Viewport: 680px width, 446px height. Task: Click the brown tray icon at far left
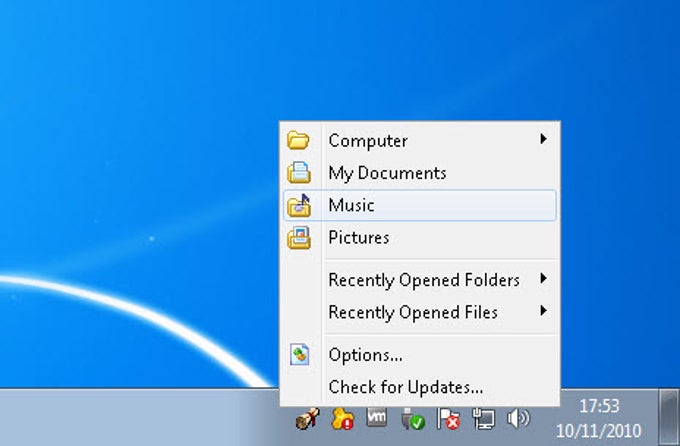[307, 419]
